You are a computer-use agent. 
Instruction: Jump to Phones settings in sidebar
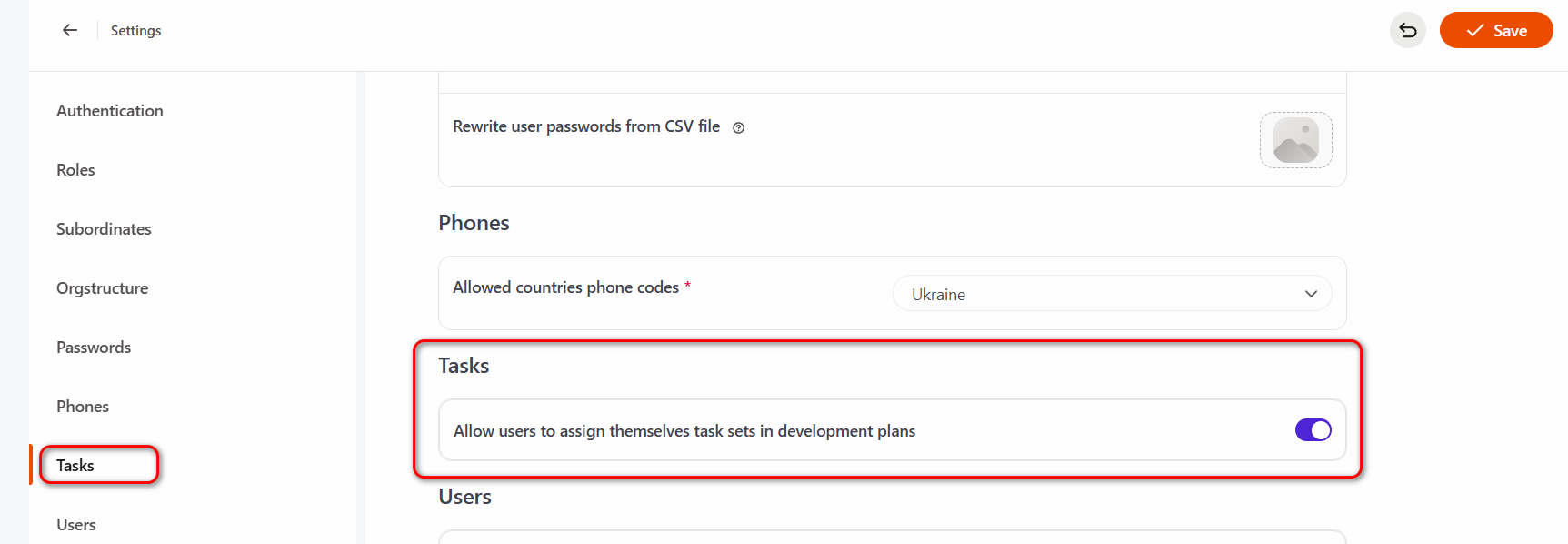pyautogui.click(x=83, y=407)
